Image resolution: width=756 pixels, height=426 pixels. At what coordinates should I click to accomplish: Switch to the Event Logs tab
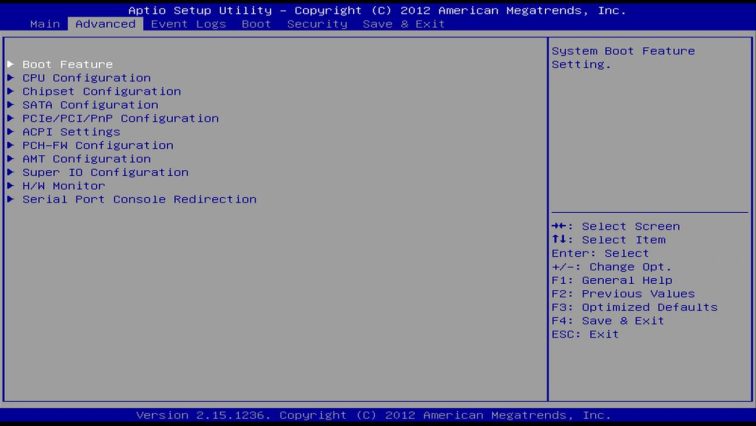click(x=188, y=24)
